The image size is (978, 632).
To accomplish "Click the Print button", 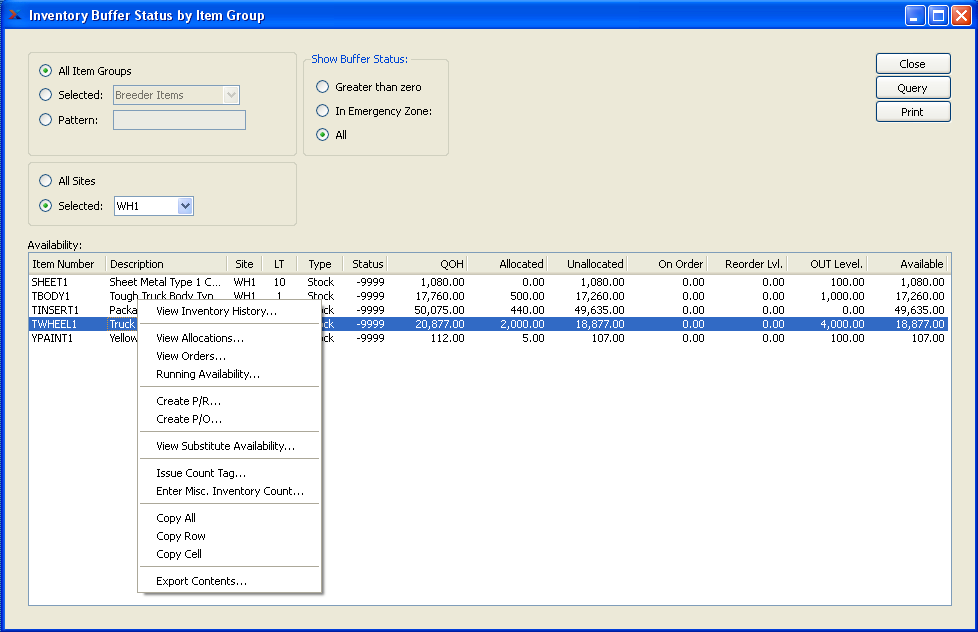I will [x=912, y=112].
